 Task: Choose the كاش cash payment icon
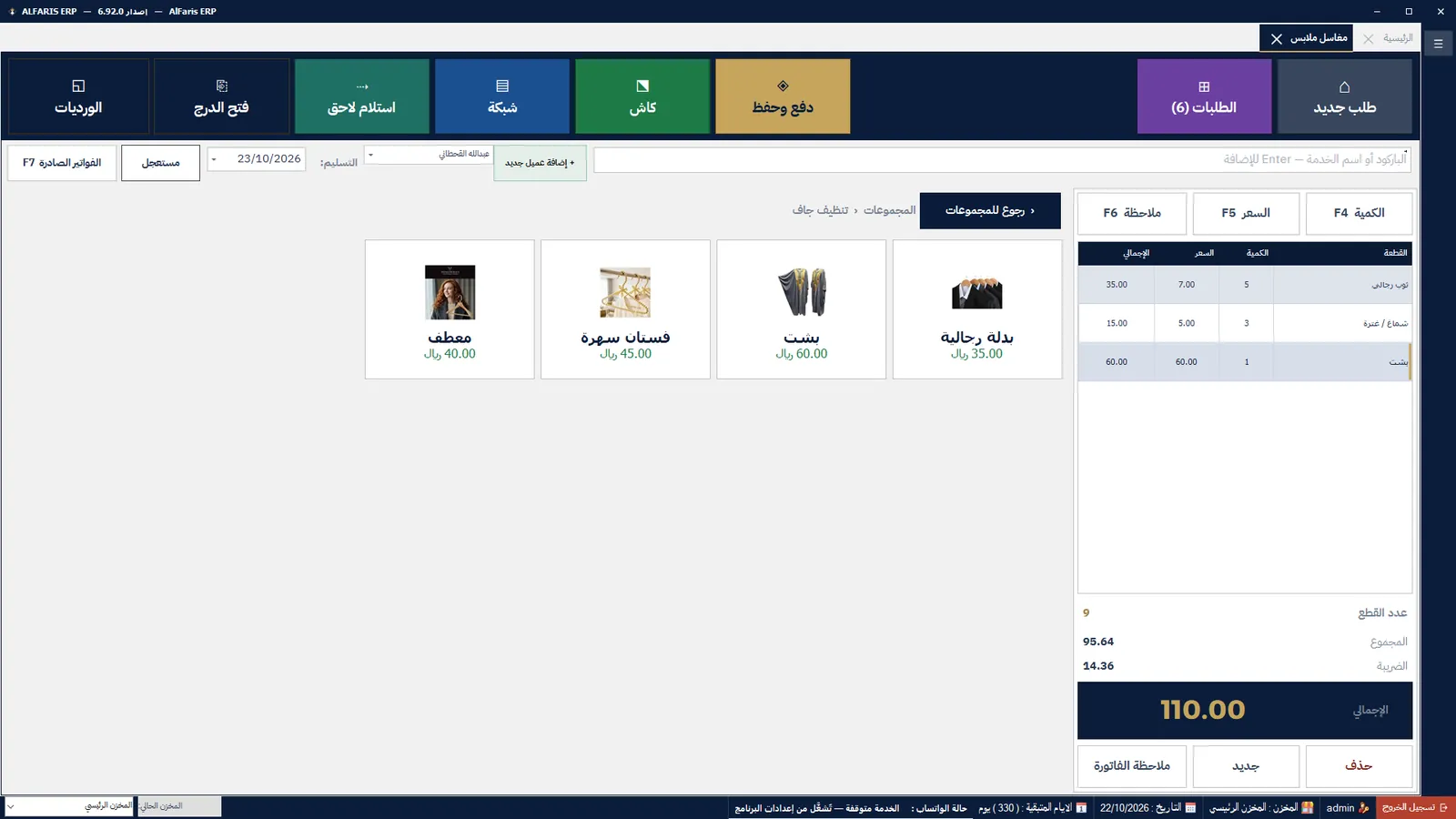pyautogui.click(x=642, y=86)
